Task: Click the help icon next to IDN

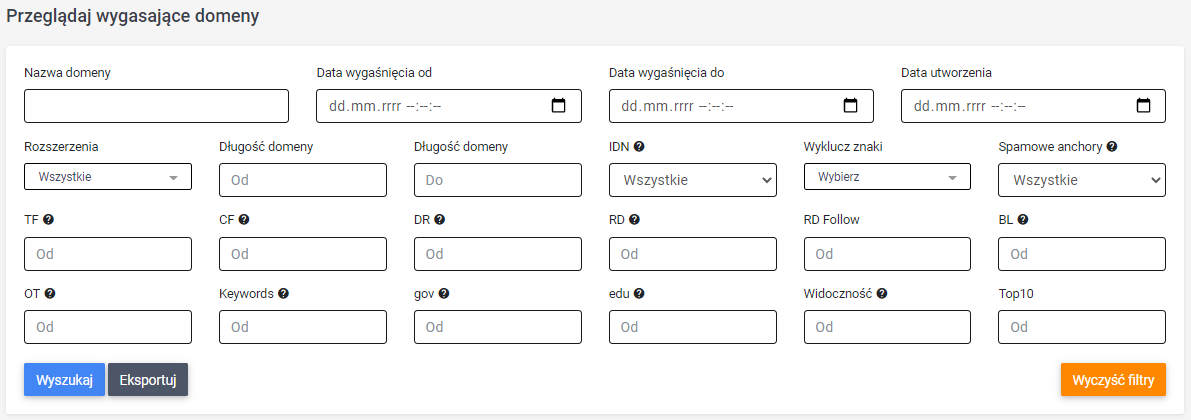Action: click(640, 147)
